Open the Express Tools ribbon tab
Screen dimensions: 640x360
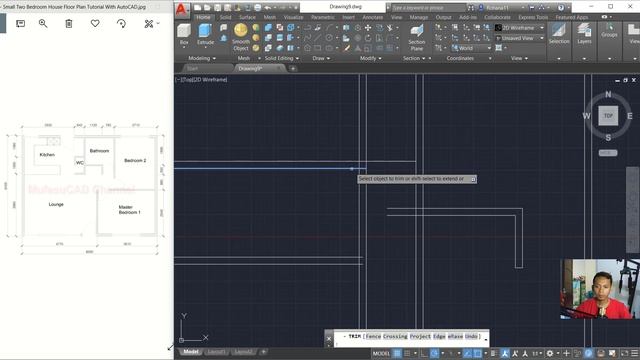coord(533,17)
